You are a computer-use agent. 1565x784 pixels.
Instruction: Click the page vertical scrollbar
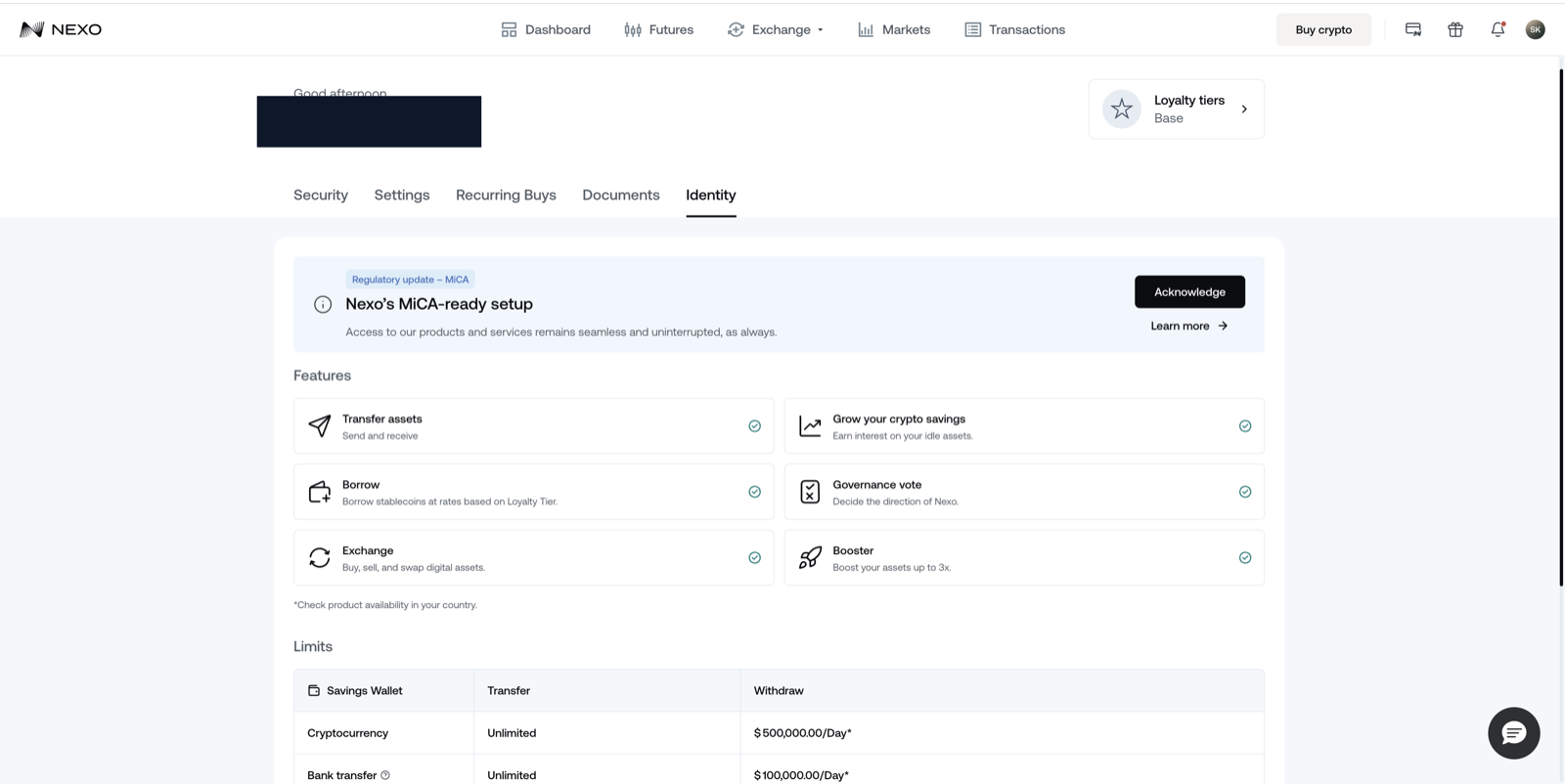(1561, 327)
